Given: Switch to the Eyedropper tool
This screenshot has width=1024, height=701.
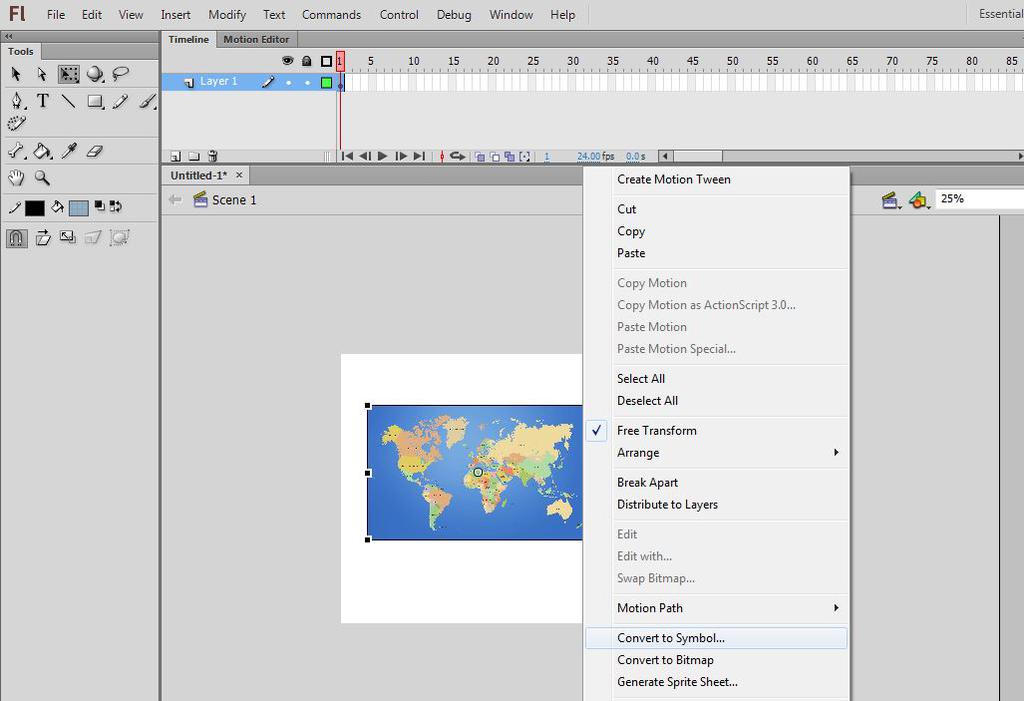Looking at the screenshot, I should coord(68,150).
